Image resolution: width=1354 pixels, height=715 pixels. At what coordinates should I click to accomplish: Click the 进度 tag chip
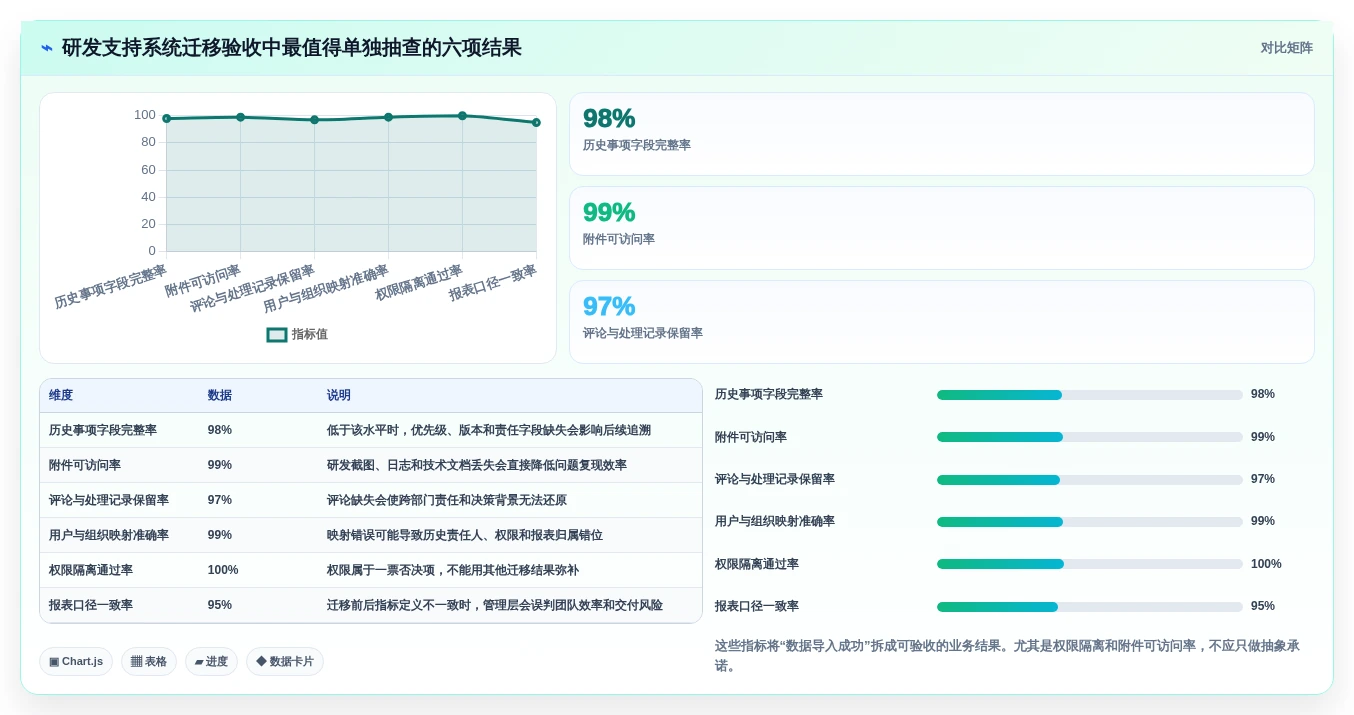coord(211,662)
